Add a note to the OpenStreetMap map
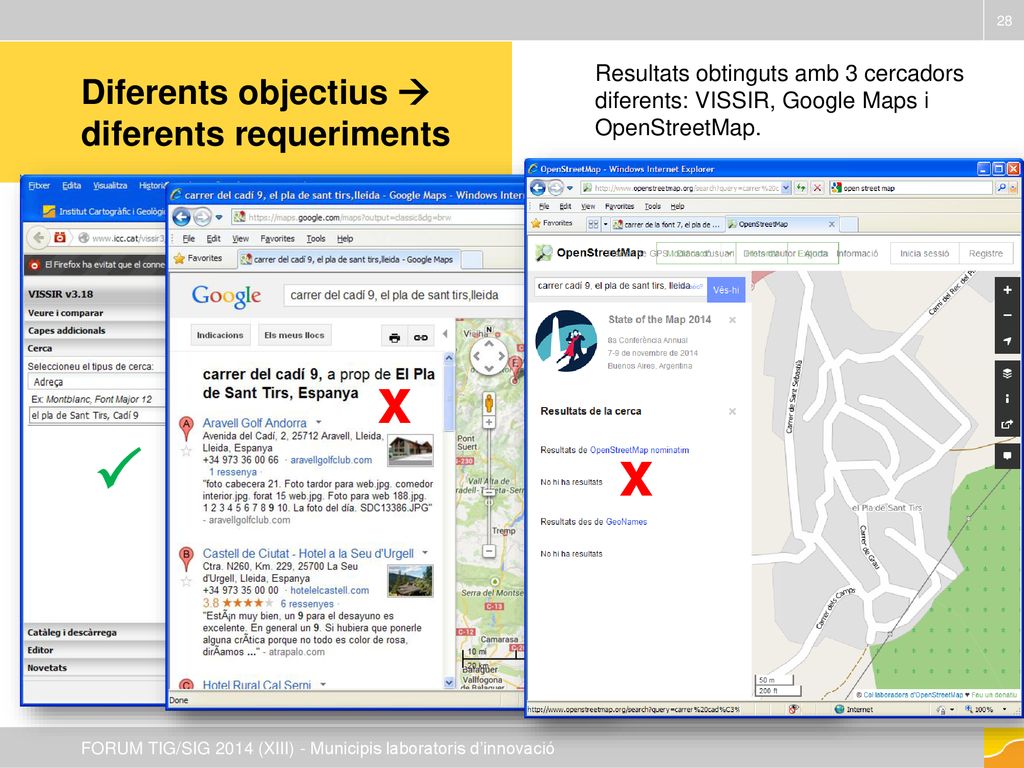Image resolution: width=1024 pixels, height=768 pixels. [x=1008, y=455]
